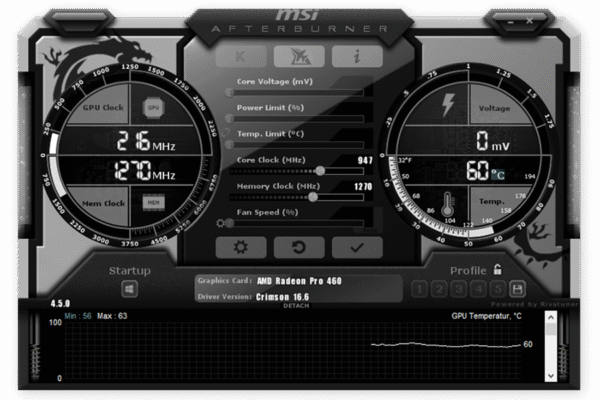Click the graph scrollbar up arrow

click(x=551, y=317)
